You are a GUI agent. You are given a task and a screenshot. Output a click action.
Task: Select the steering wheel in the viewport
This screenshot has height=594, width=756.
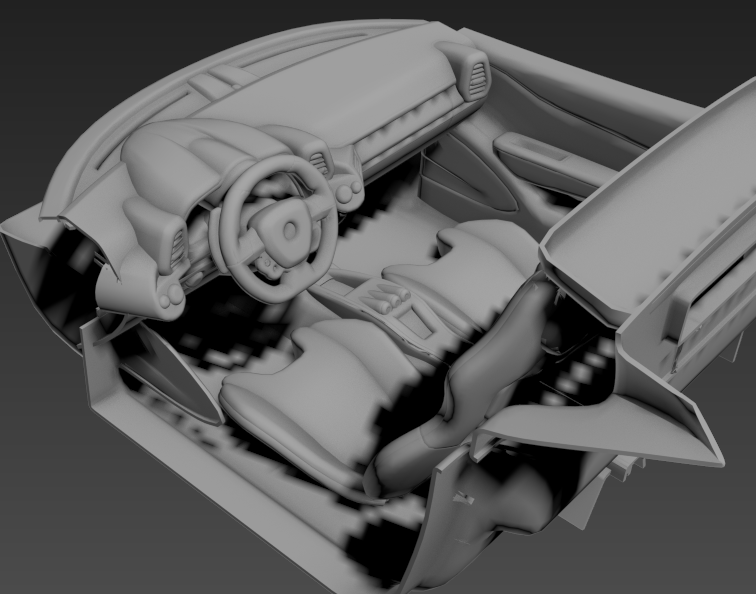coord(277,229)
